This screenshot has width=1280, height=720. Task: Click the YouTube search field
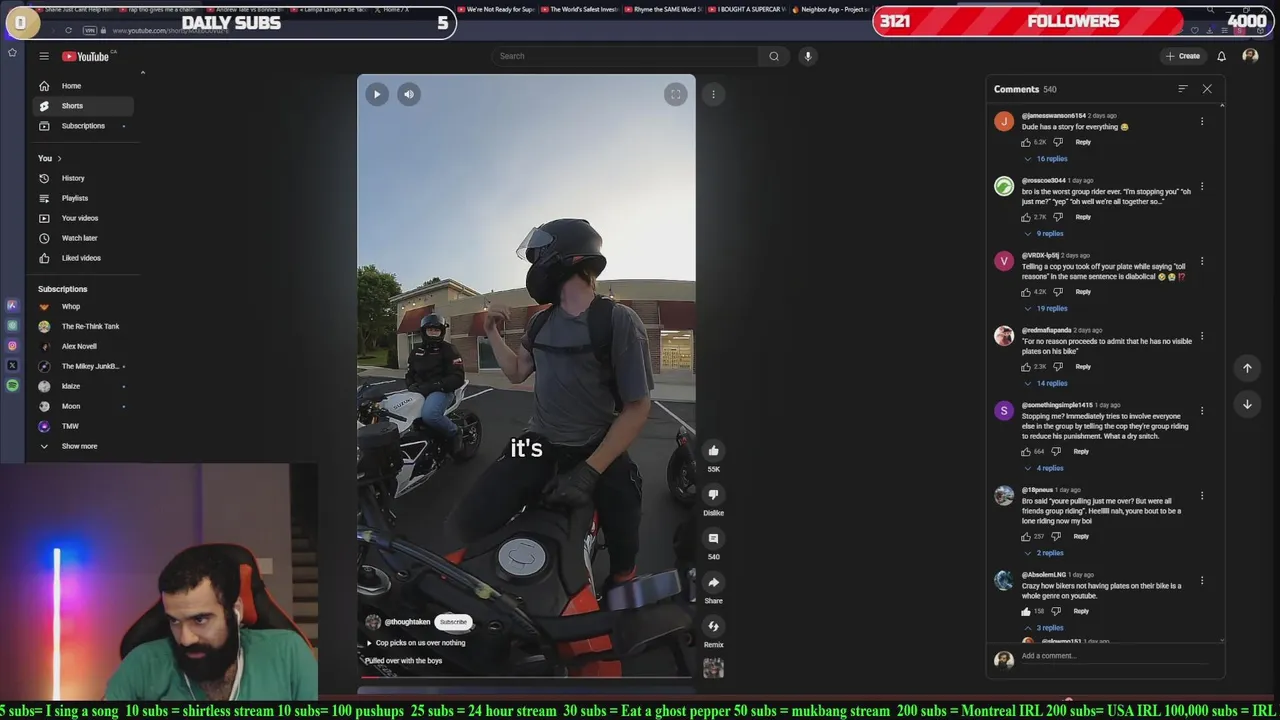(625, 56)
